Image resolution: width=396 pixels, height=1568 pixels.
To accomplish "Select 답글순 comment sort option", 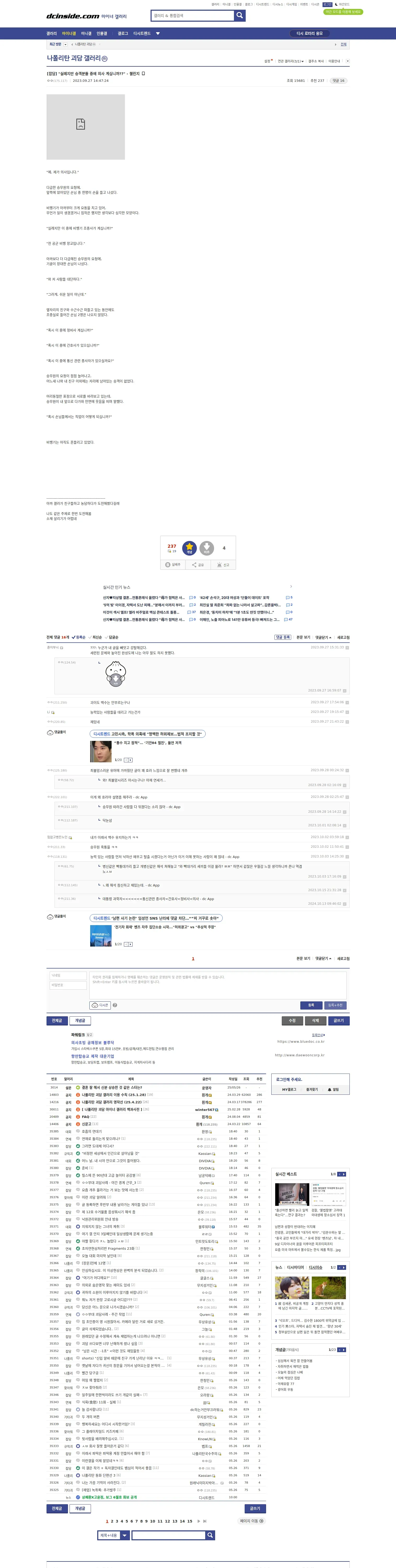I will [112, 637].
